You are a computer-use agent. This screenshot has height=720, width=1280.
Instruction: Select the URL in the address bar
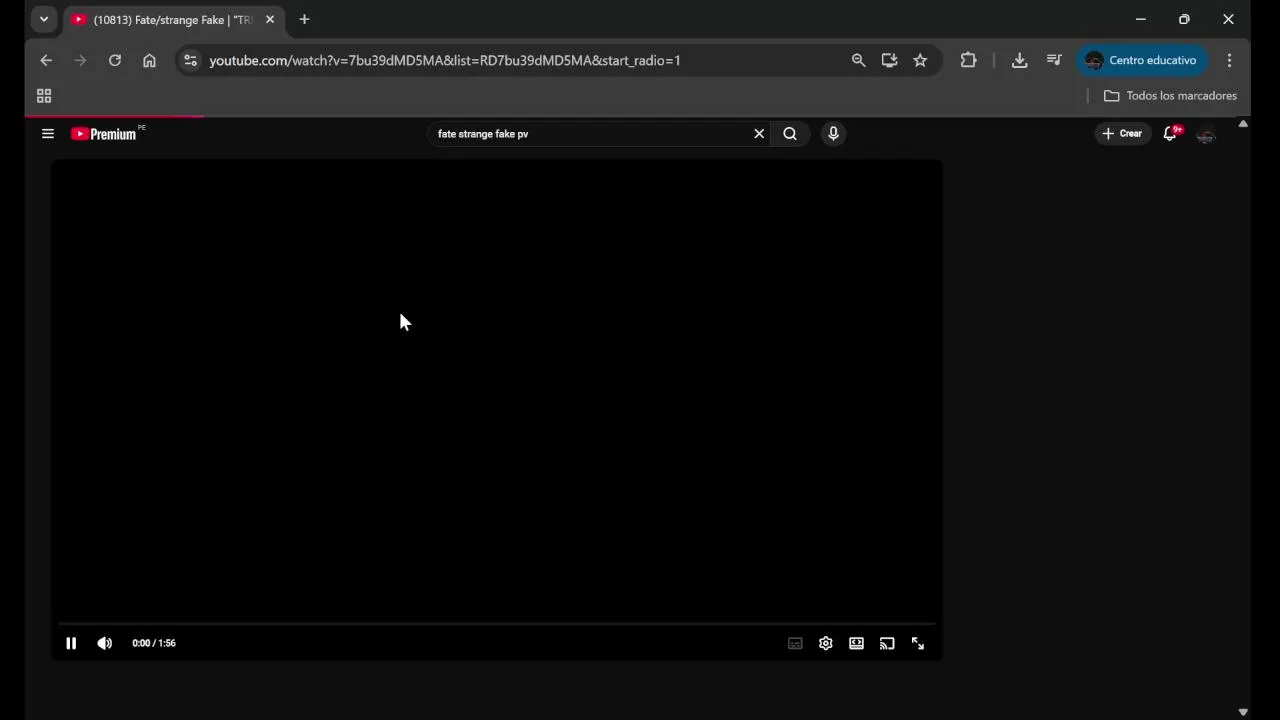point(445,60)
